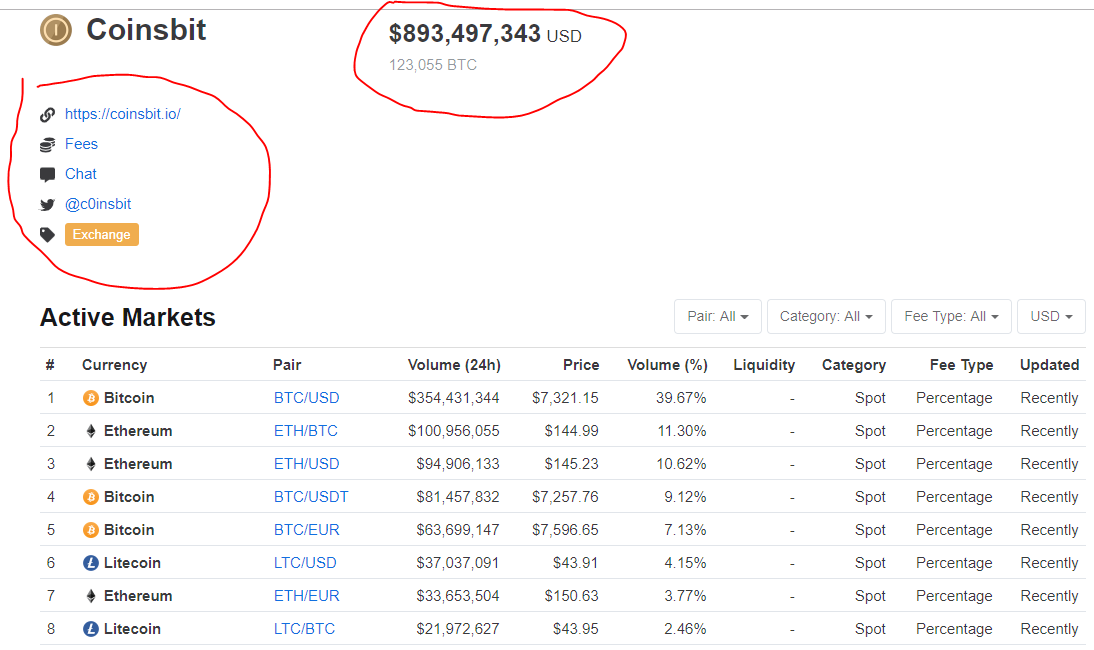Sort by the Volume (%) column header
Viewport: 1094px width, 650px height.
coord(668,365)
